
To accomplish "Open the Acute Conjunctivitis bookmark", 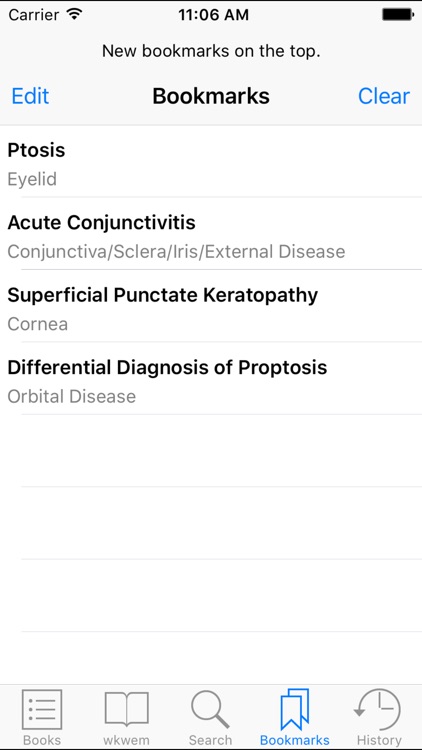I will click(x=211, y=234).
